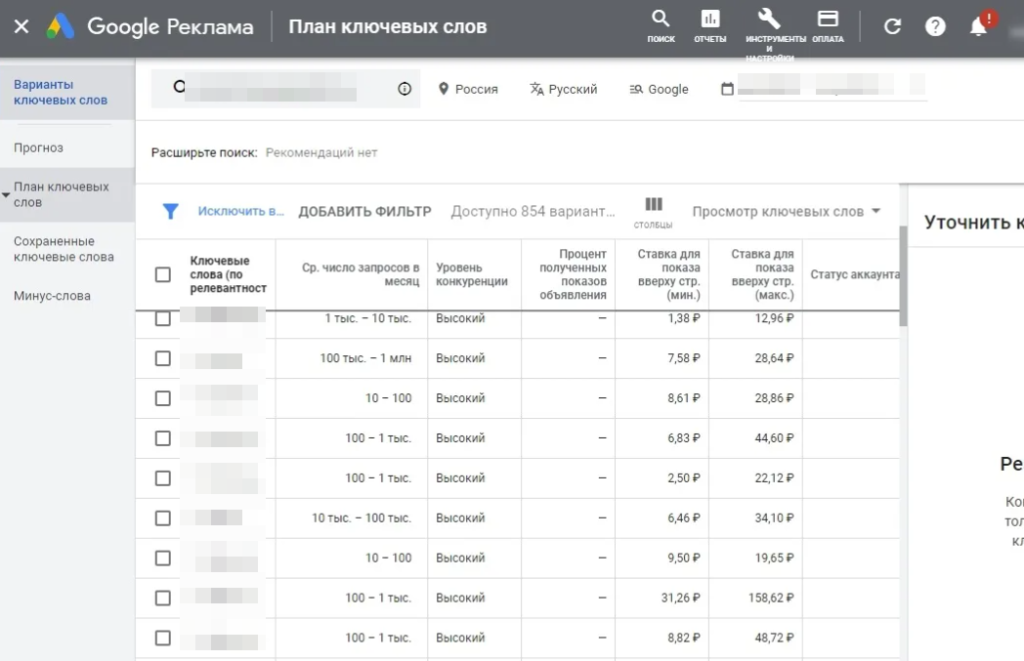Close the keyword planner with X icon

tap(21, 27)
